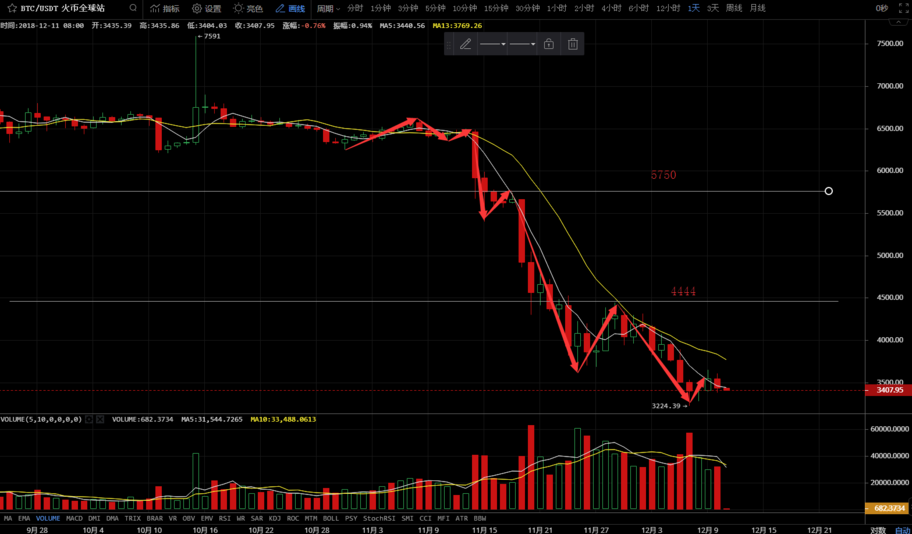Choose the BOLL indicator tab
This screenshot has width=912, height=534.
[331, 519]
